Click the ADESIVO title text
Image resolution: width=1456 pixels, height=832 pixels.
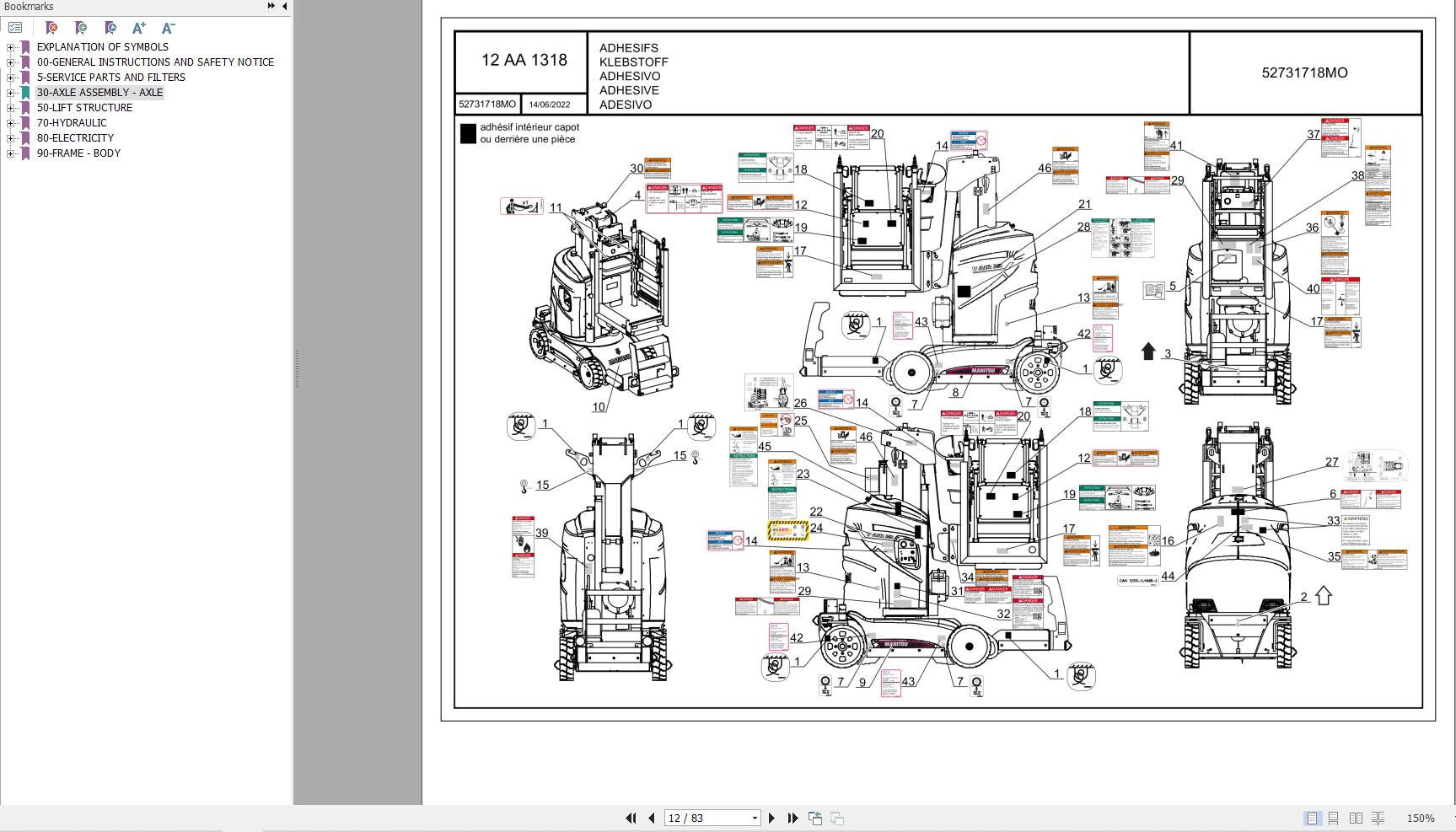(x=626, y=105)
